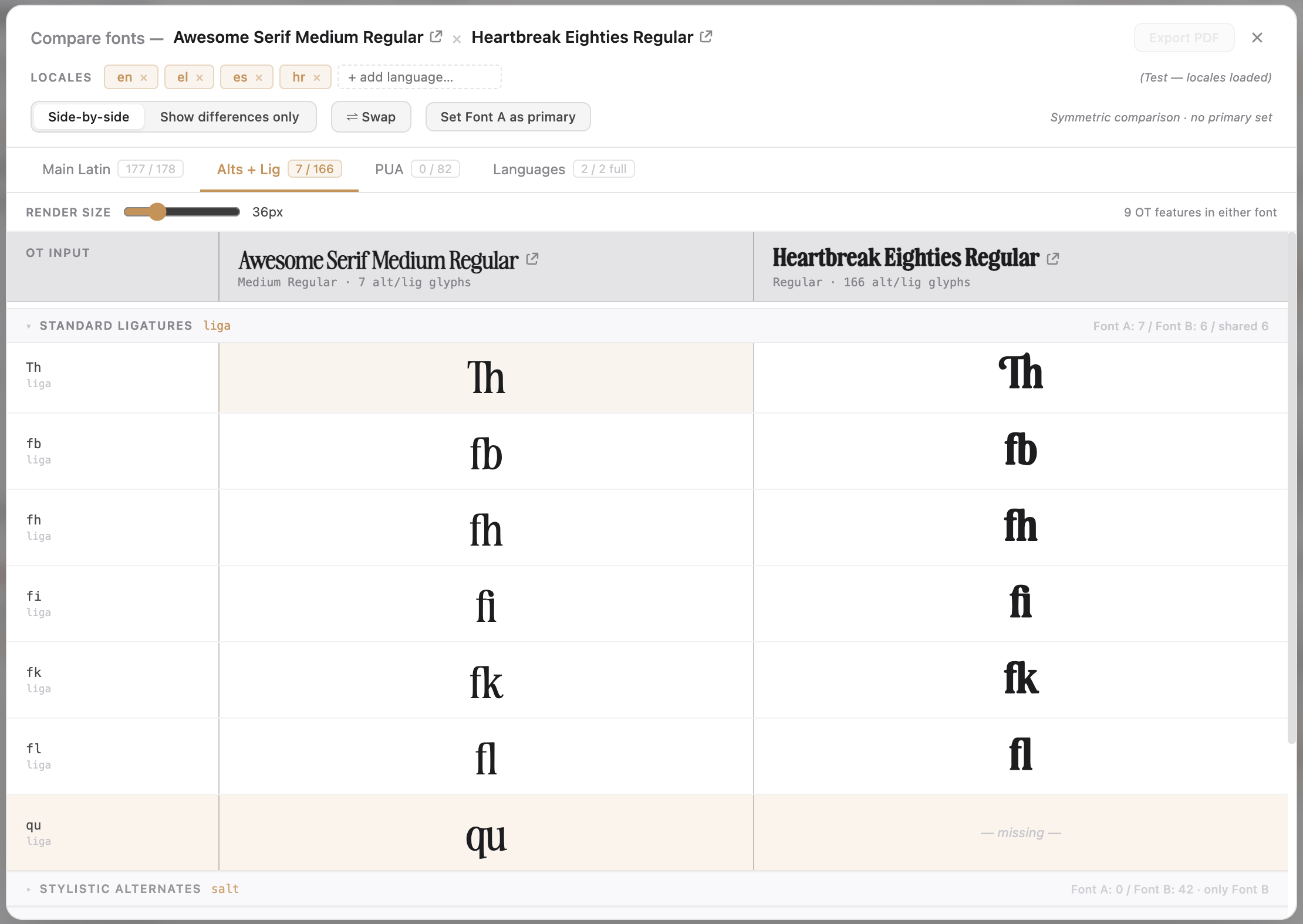Image resolution: width=1303 pixels, height=924 pixels.
Task: Swap the two compared fonts
Action: click(x=371, y=117)
